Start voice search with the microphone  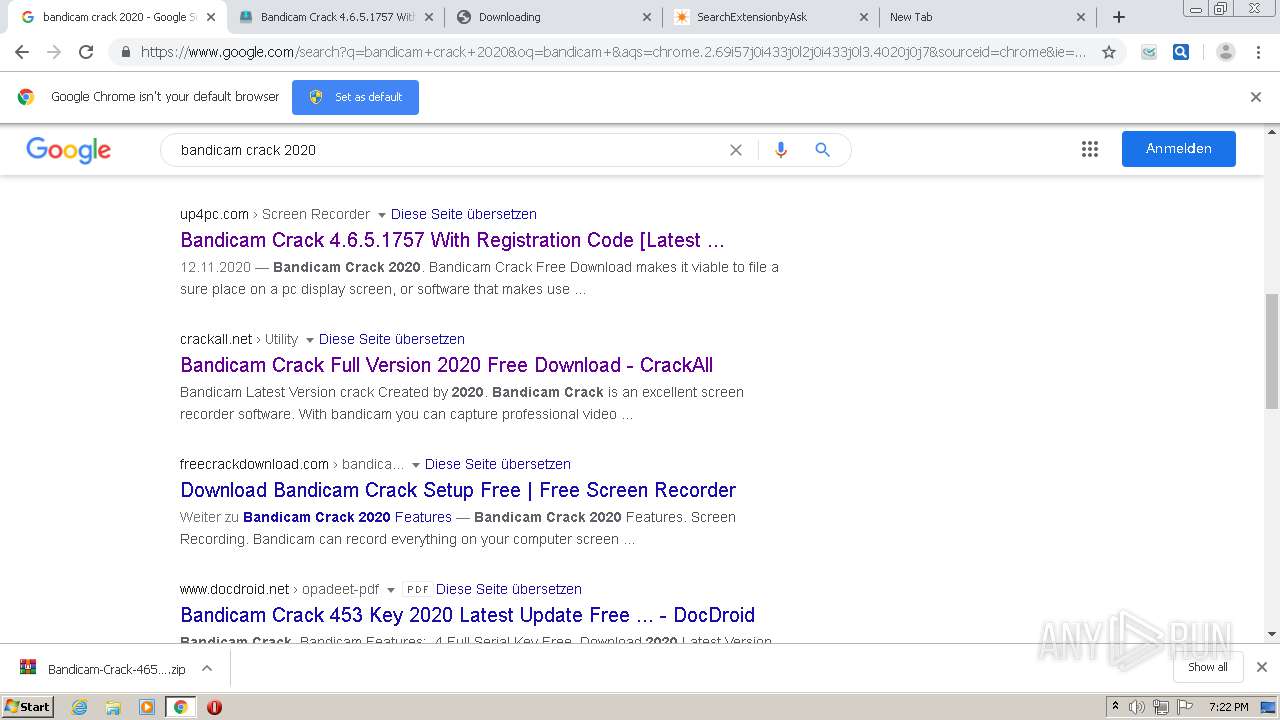[781, 150]
